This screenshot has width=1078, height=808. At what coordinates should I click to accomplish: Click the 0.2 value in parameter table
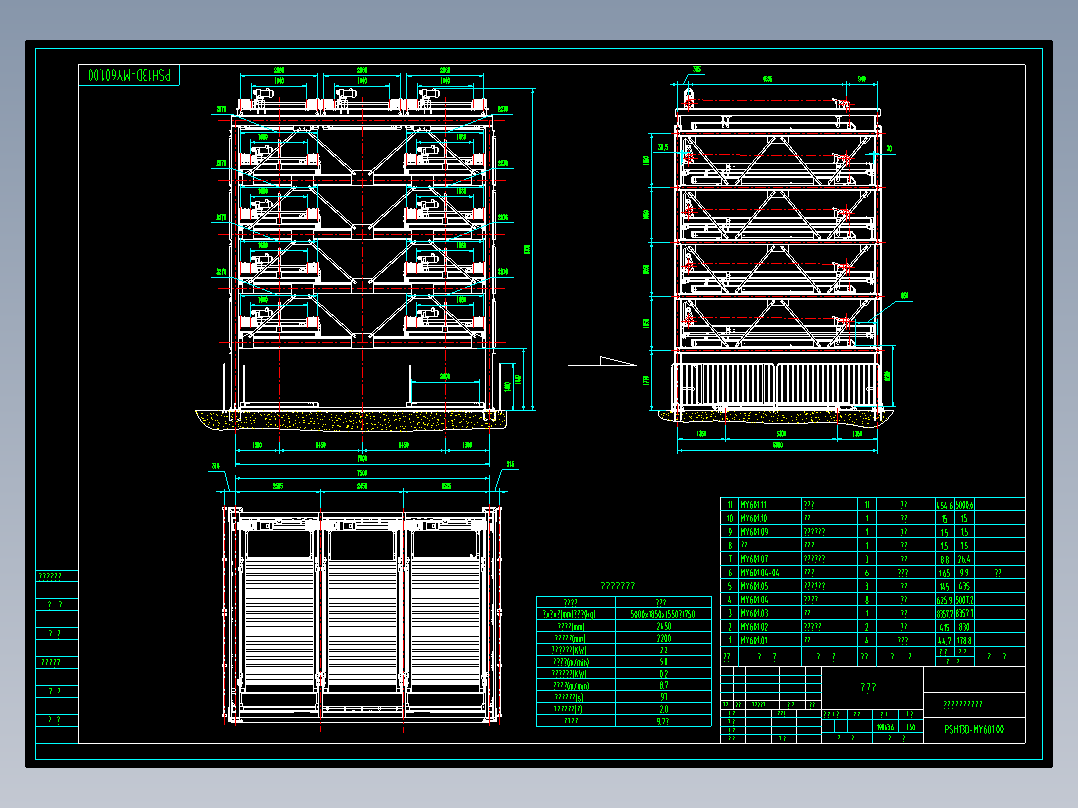point(663,674)
